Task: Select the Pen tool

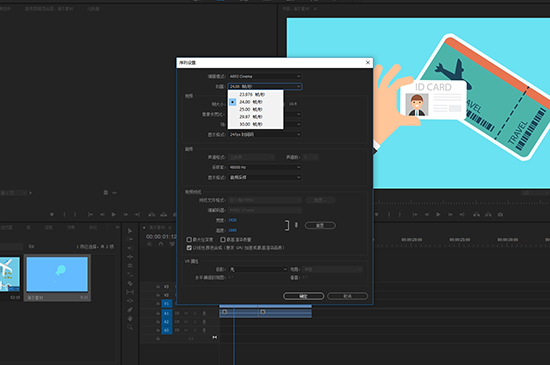Action: click(130, 310)
